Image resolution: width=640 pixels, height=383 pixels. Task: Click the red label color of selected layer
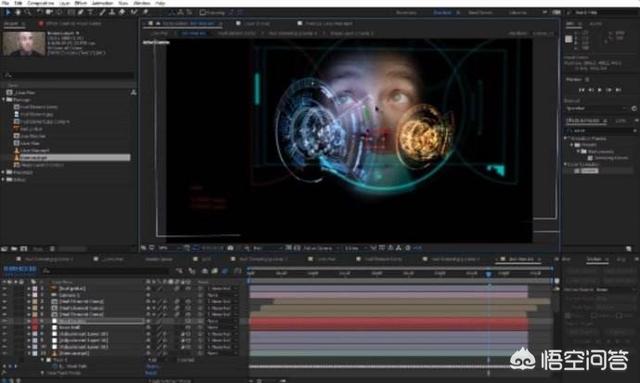35,321
